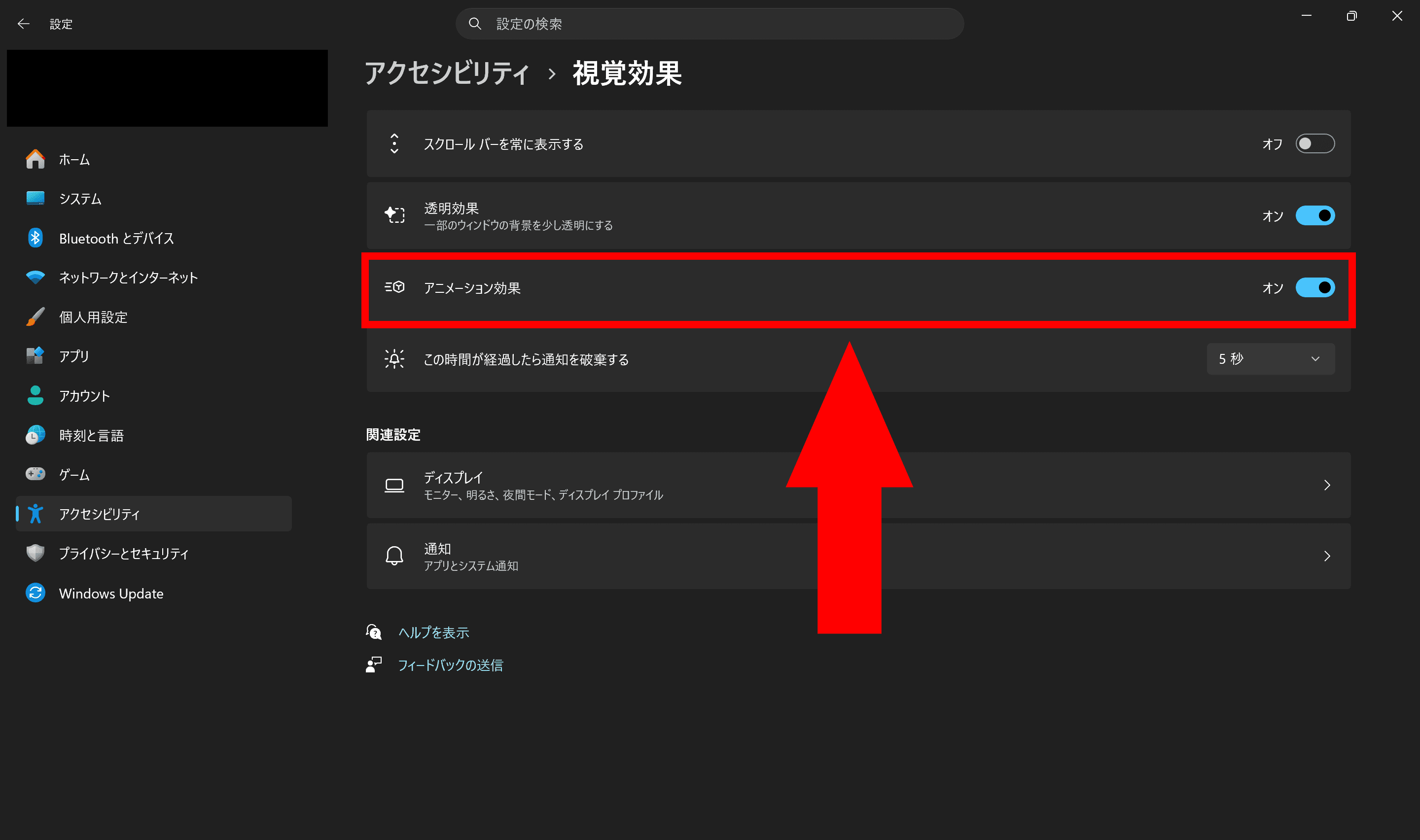Click the システム monitor icon
Image resolution: width=1420 pixels, height=840 pixels.
[x=35, y=199]
